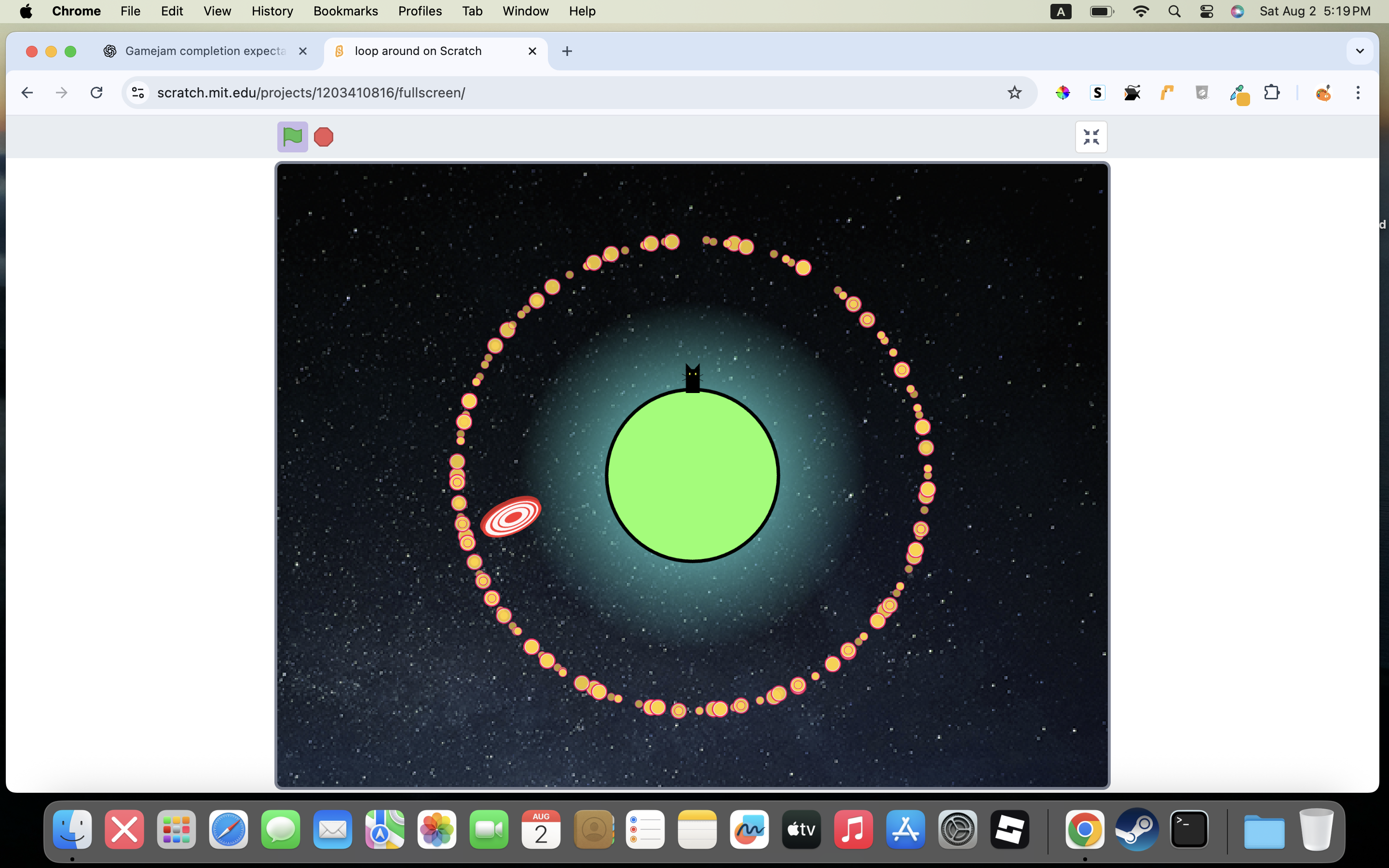
Task: Start the project with the green flag
Action: pyautogui.click(x=292, y=136)
